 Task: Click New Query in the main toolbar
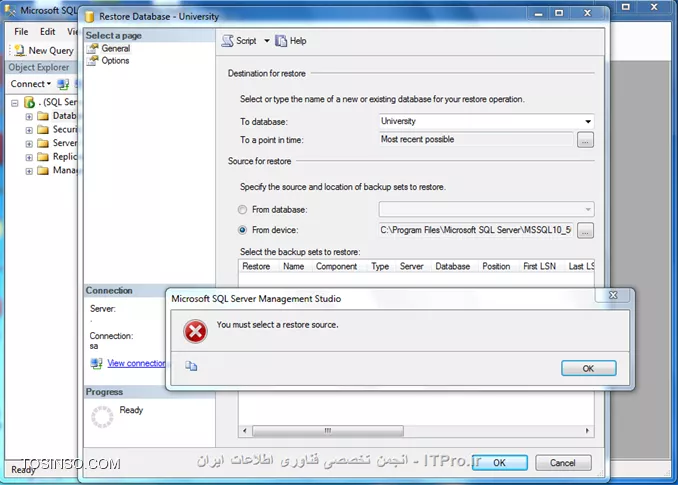44,51
